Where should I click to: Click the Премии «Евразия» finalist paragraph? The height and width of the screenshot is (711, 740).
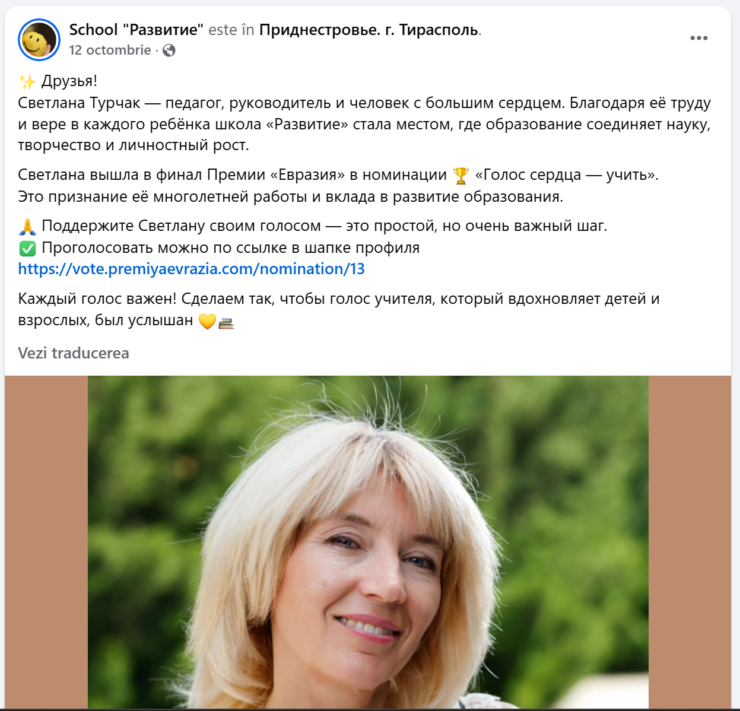pos(338,185)
